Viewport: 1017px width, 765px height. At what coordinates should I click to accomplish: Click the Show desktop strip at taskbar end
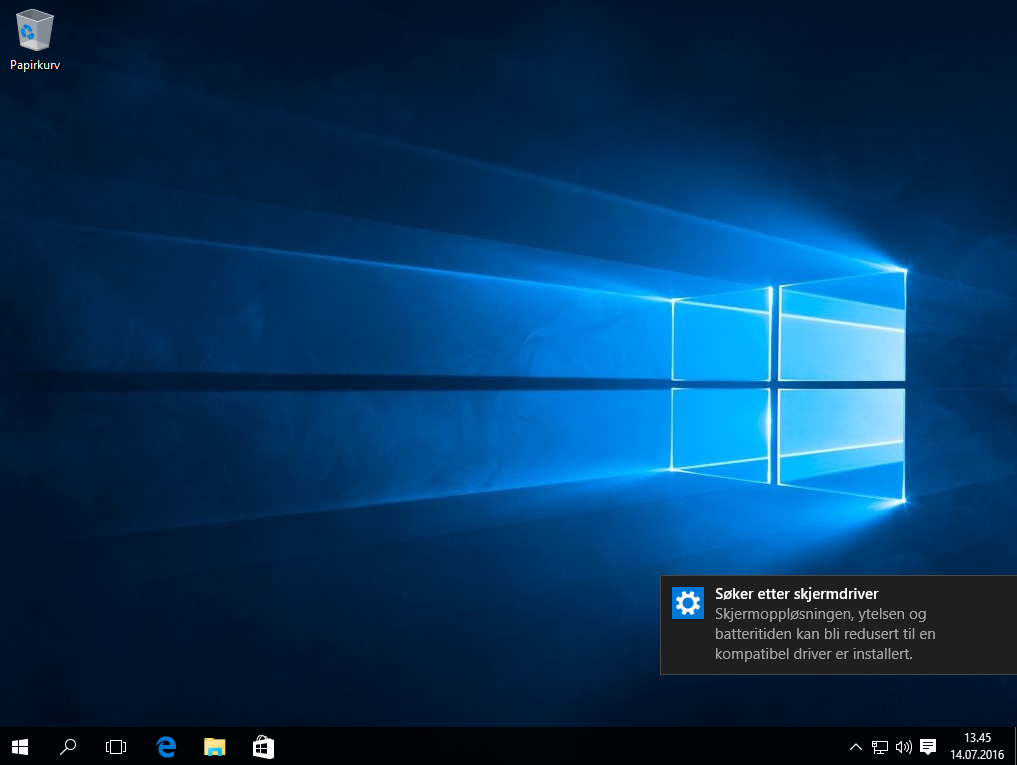[1014, 747]
